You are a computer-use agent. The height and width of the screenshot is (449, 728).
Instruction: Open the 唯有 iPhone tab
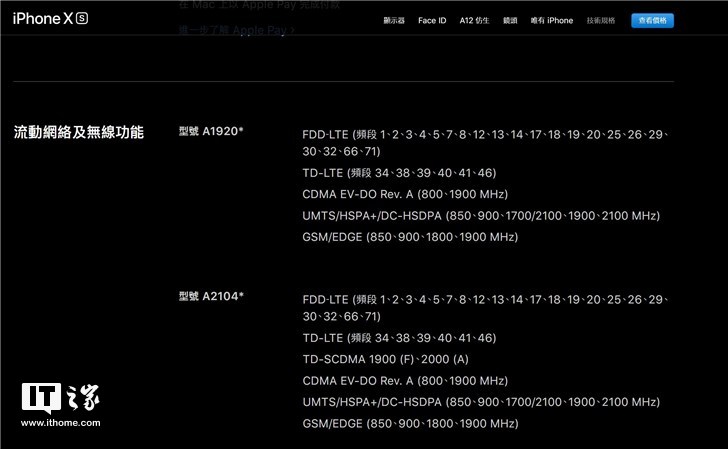[552, 20]
